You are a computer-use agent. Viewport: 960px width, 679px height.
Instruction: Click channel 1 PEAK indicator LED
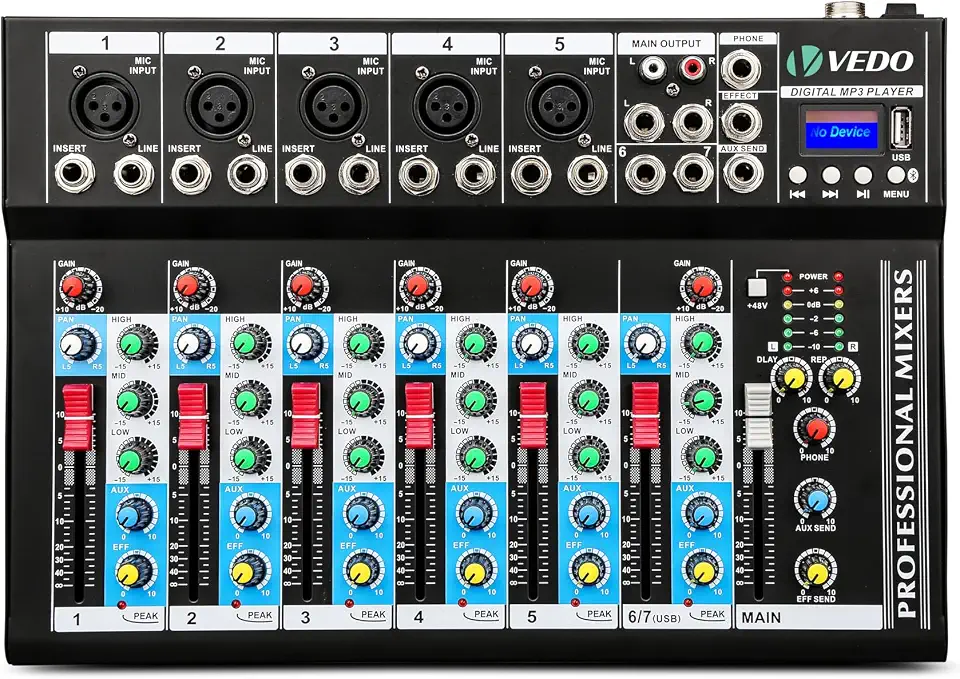121,605
